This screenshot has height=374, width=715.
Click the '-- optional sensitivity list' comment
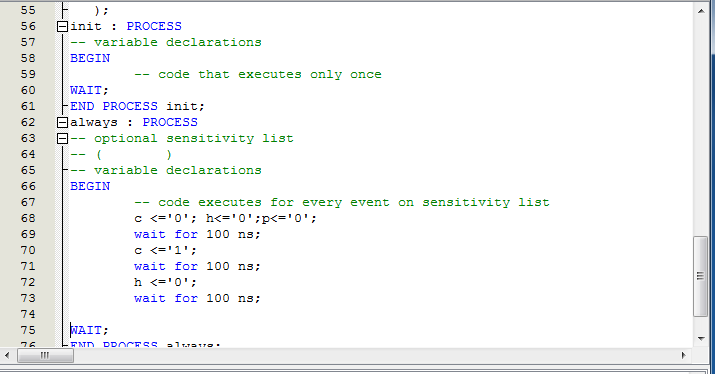(x=181, y=138)
